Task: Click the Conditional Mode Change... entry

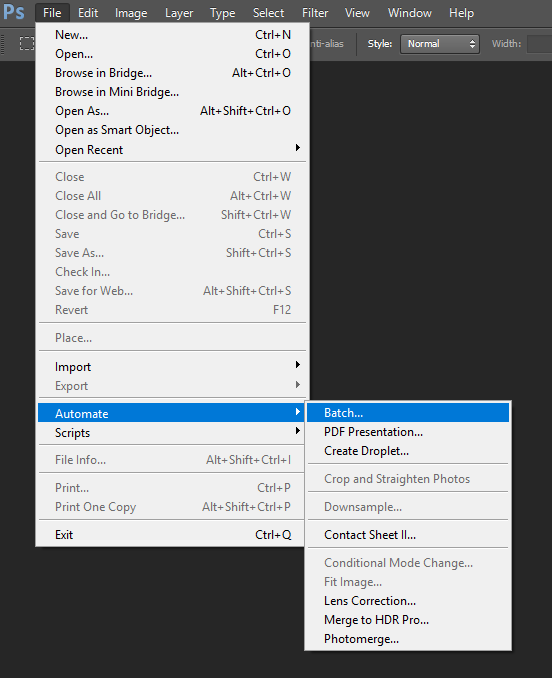Action: coord(408,563)
